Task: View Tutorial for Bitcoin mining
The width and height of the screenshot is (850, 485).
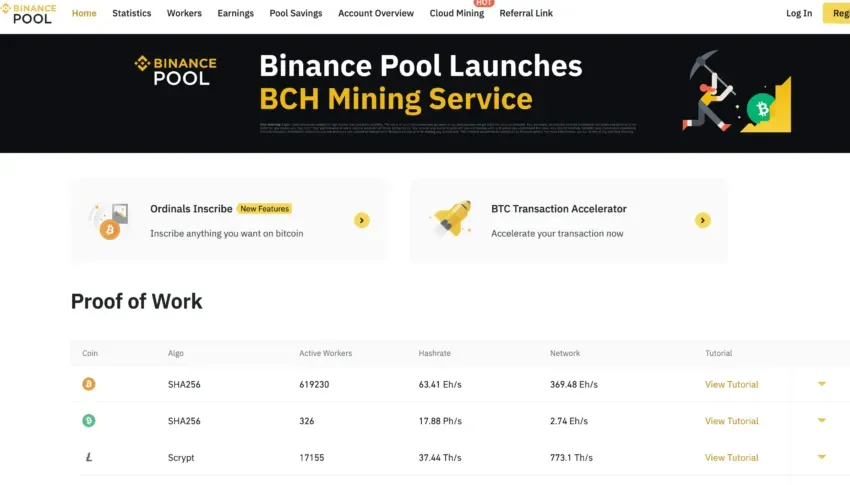Action: point(731,384)
